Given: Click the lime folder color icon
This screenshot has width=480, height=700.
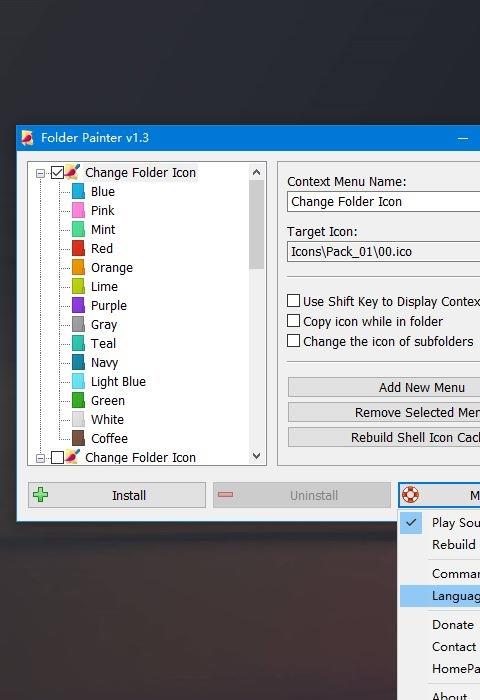Looking at the screenshot, I should (x=78, y=286).
